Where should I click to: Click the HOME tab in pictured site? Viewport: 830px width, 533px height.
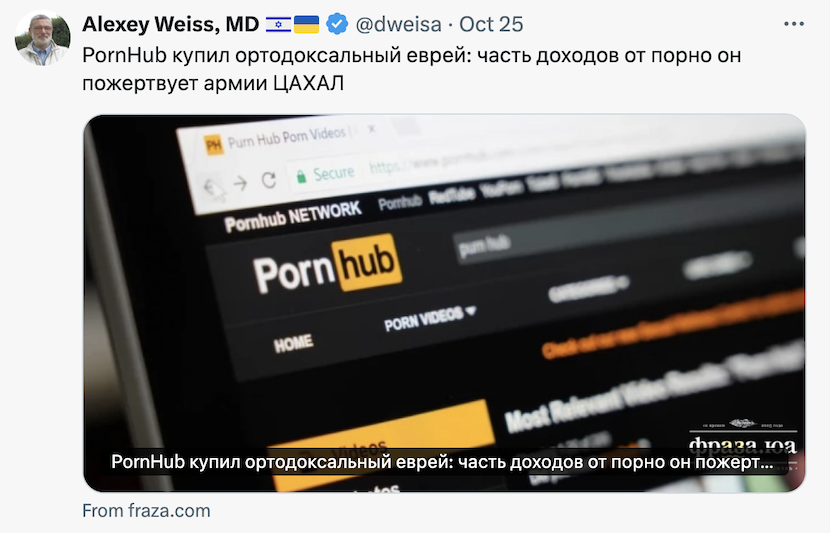[293, 343]
